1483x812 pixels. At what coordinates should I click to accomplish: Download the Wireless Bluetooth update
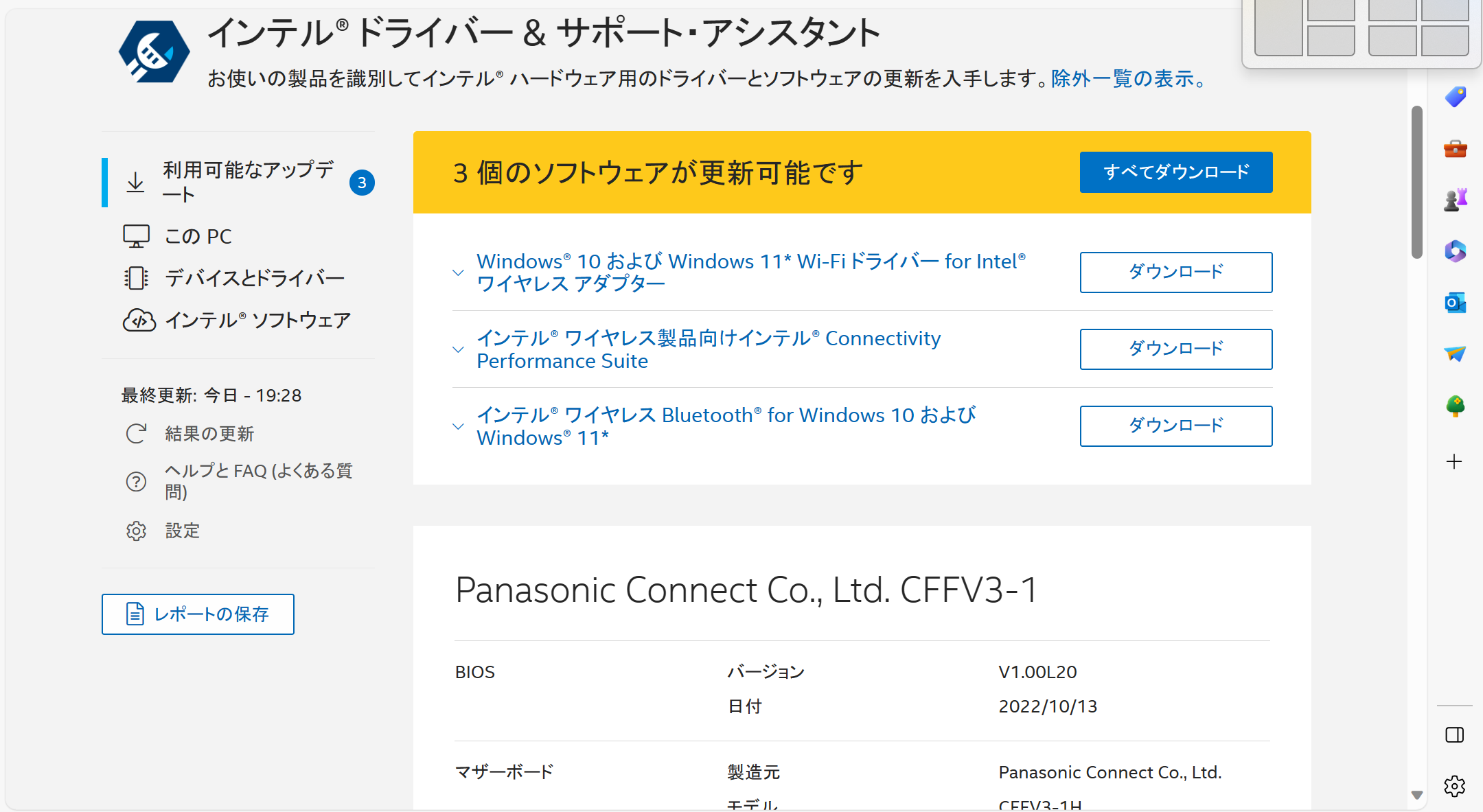1176,426
